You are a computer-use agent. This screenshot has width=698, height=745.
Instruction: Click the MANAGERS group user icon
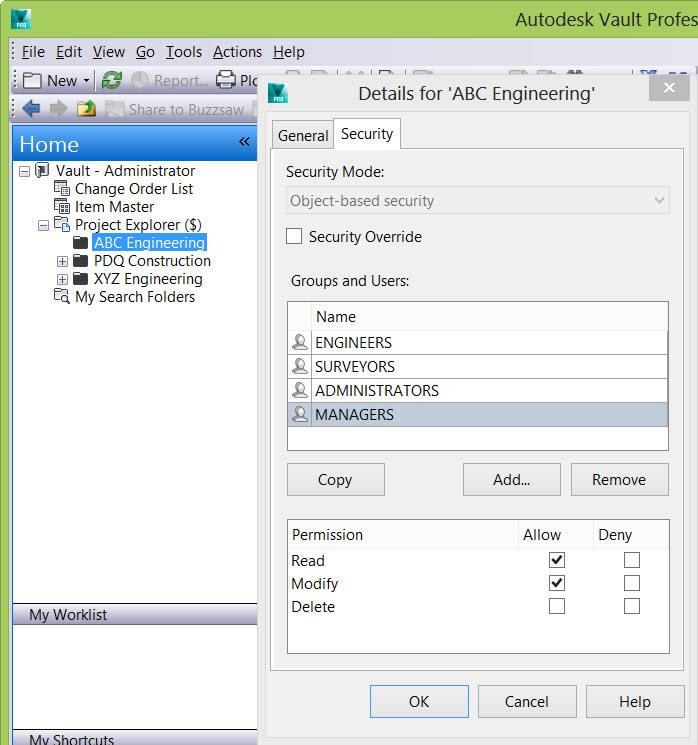click(x=300, y=414)
